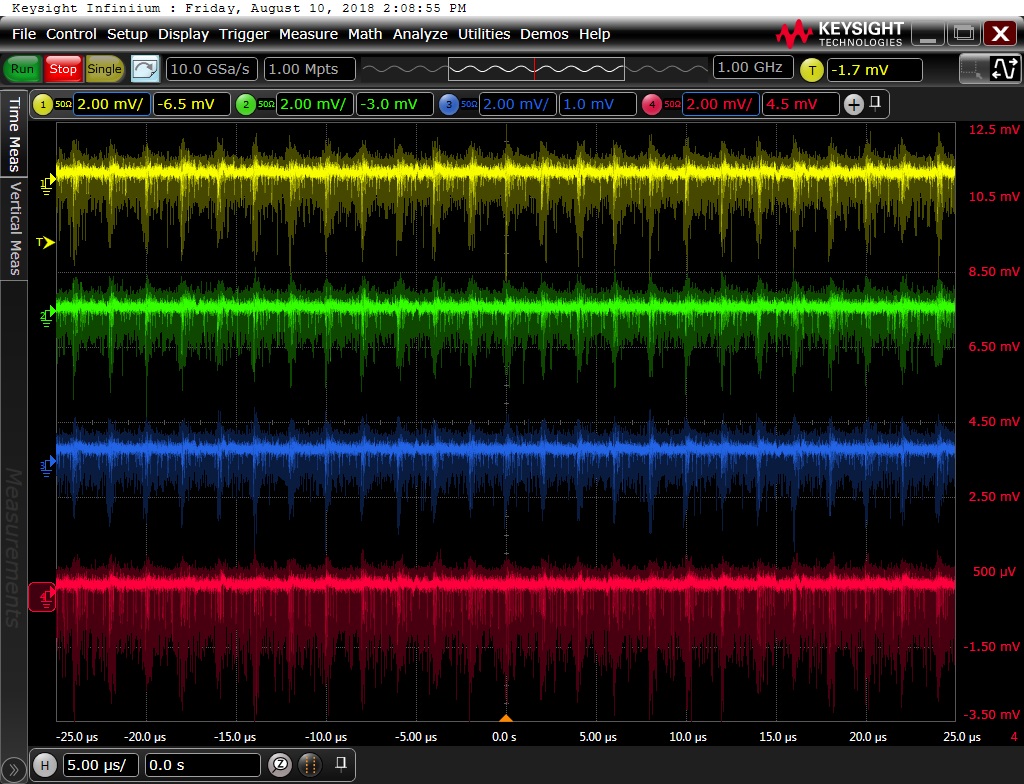The width and height of the screenshot is (1024, 784).
Task: Open the horizontal H setup button
Action: pos(44,766)
